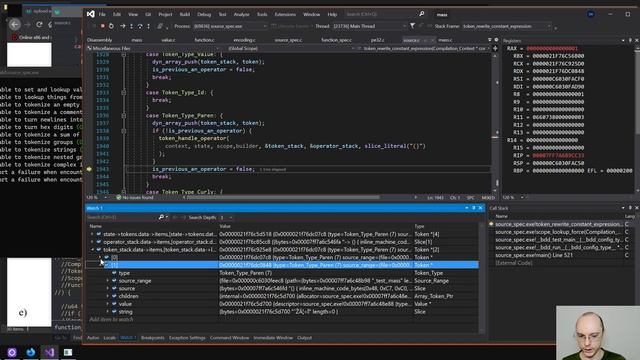Click the Watch 1 vertical scrollbar

482,277
